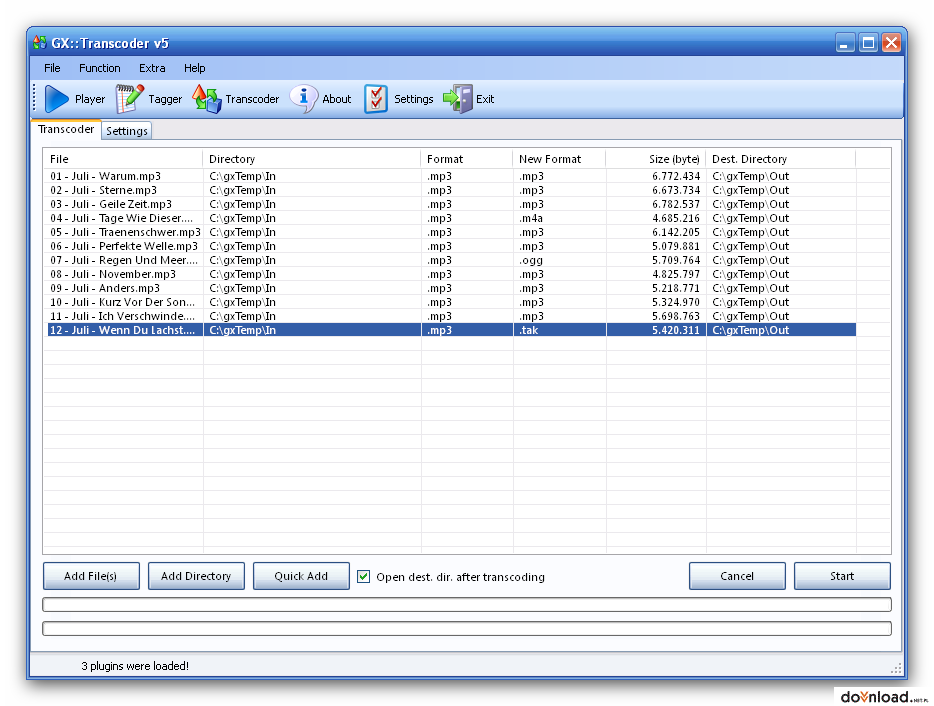This screenshot has width=934, height=706.
Task: Click the GX::Transcoder title bar app icon
Action: (x=40, y=43)
